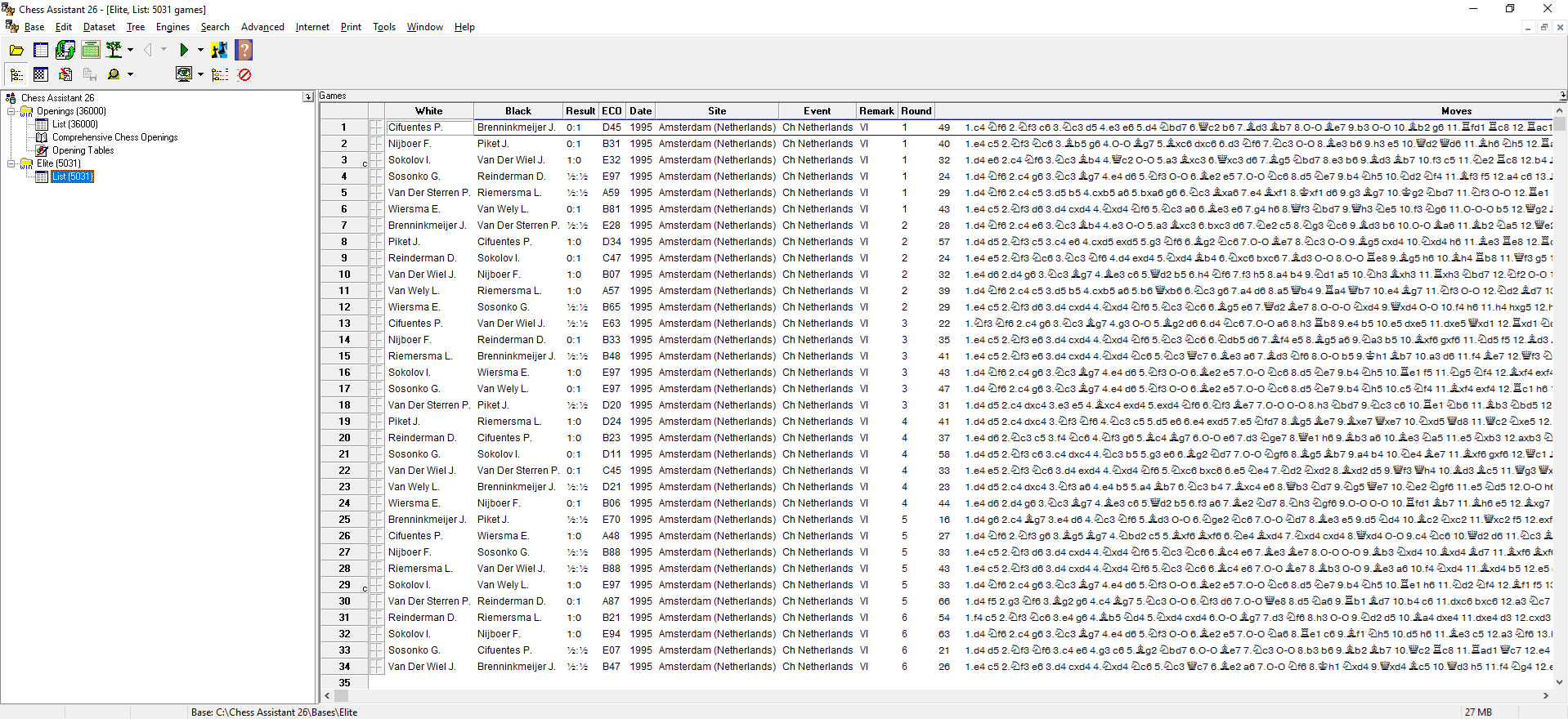Open dropdown arrow next to monitor eye icon
Viewport: 1568px width, 719px height.
200,74
